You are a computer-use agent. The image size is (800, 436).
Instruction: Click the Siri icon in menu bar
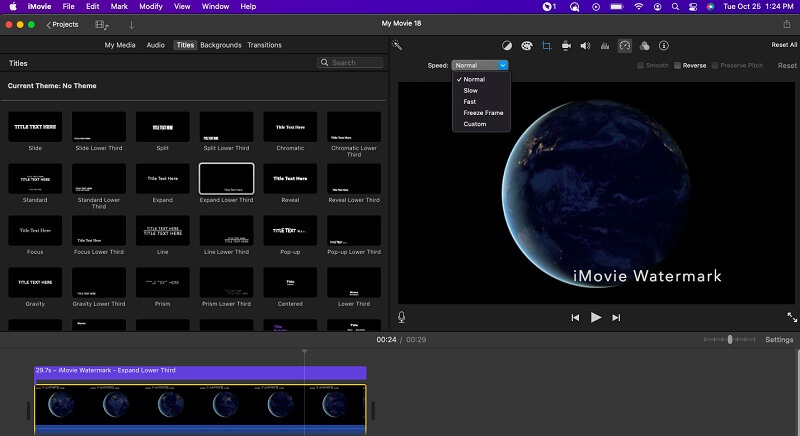click(x=710, y=7)
